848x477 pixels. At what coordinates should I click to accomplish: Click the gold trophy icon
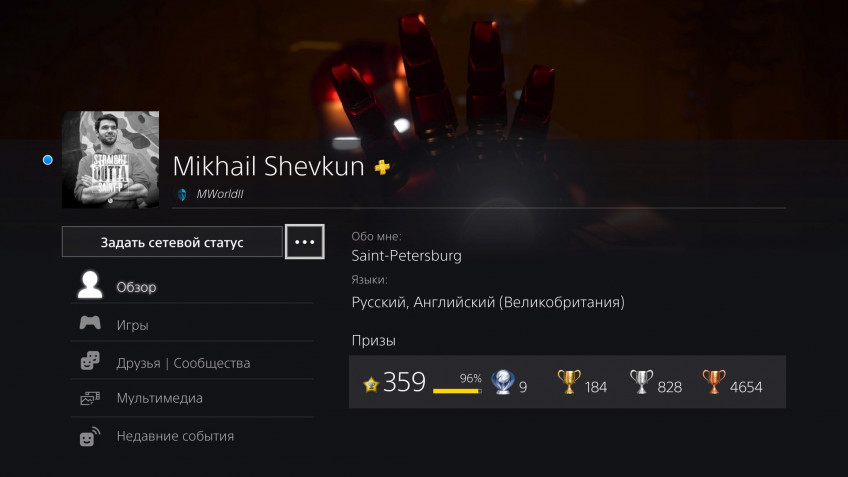[569, 382]
